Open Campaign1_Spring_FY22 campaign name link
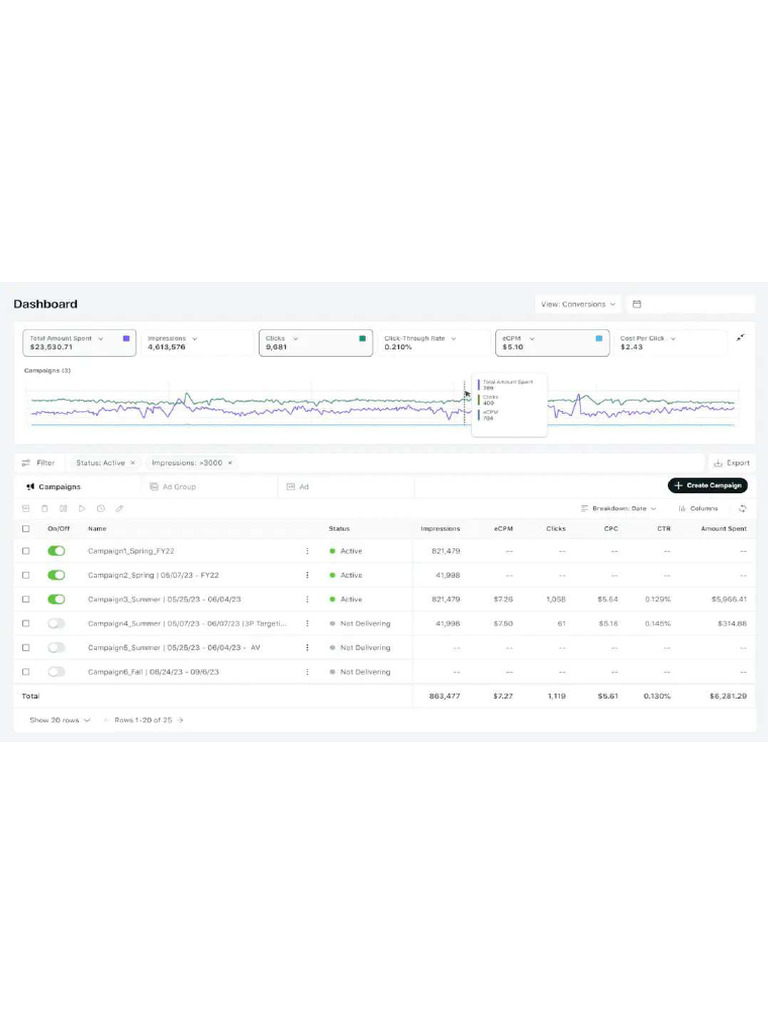 [x=131, y=551]
